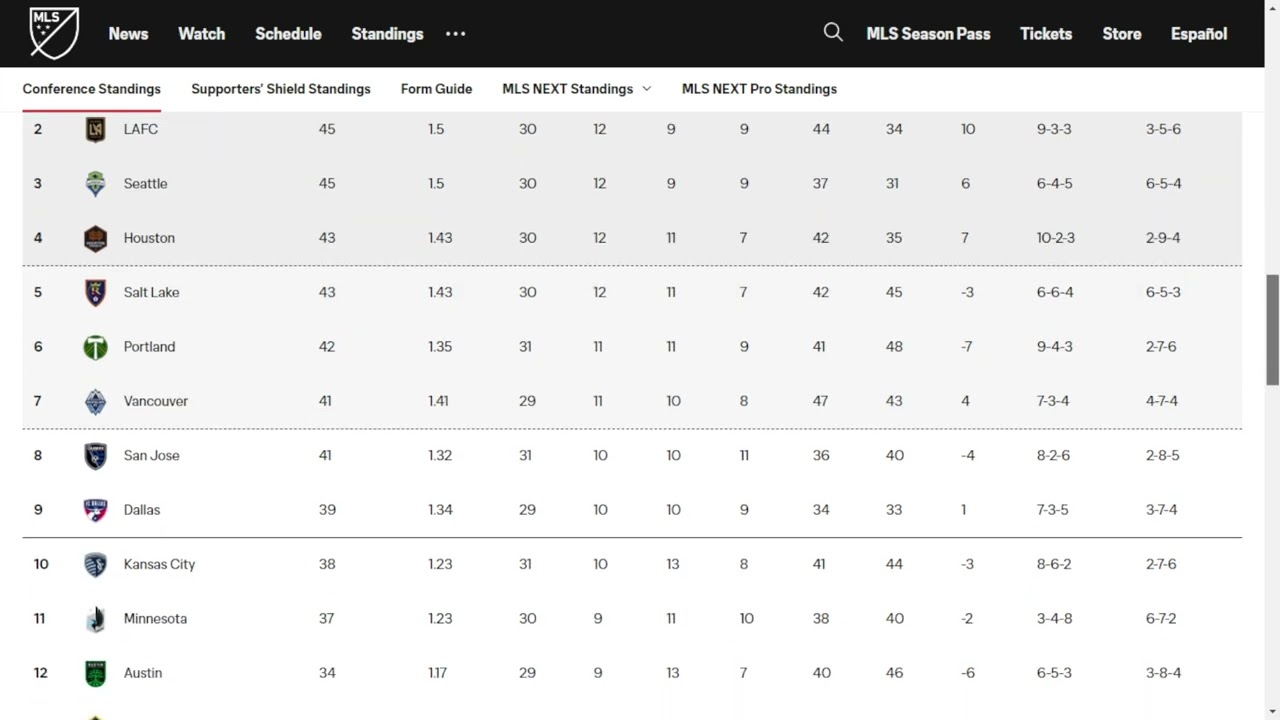Select Kansas City's points value 38
Image resolution: width=1280 pixels, height=720 pixels.
327,564
